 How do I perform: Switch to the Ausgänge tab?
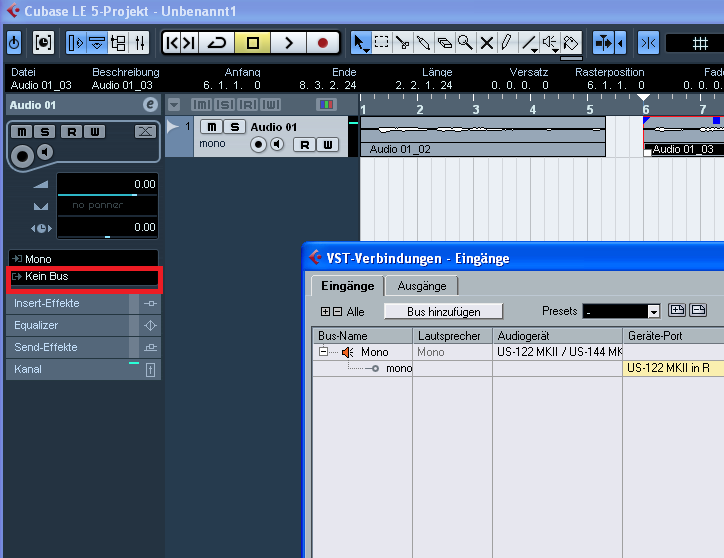[x=422, y=286]
